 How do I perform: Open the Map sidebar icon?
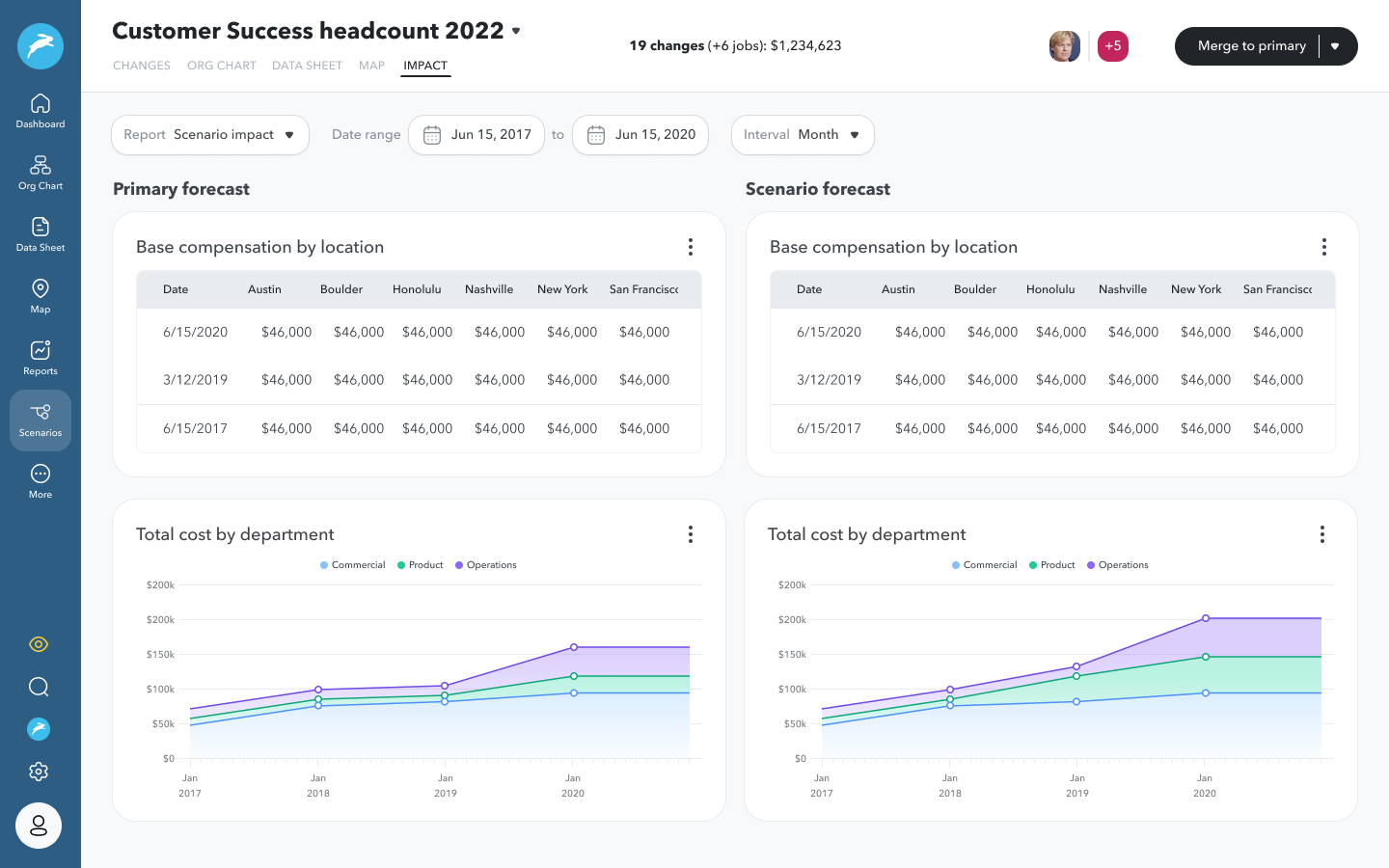pyautogui.click(x=41, y=296)
